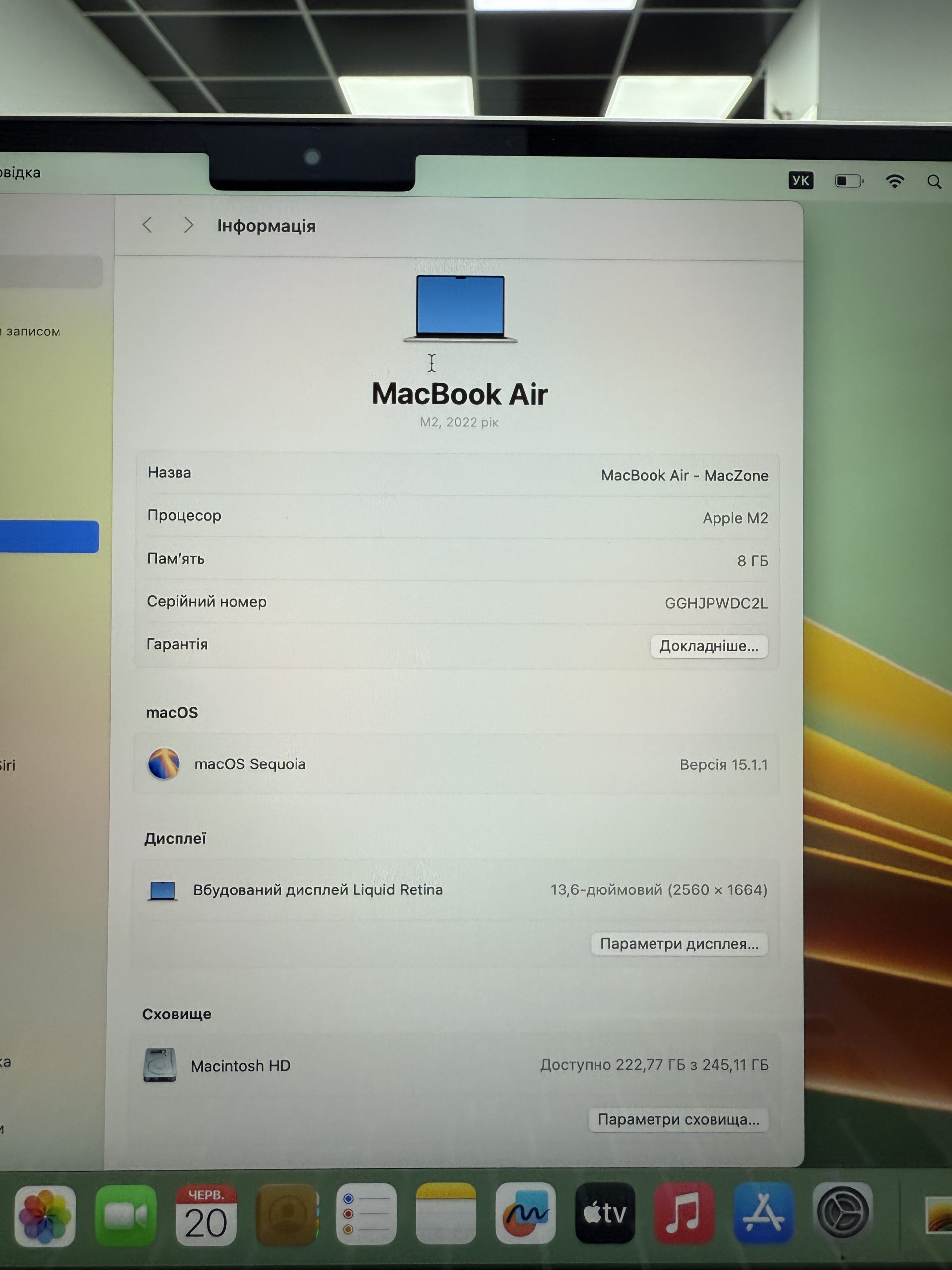Image resolution: width=952 pixels, height=1270 pixels.
Task: Click the 13,6-дюймовий (2560 × 1664) value
Action: [659, 890]
